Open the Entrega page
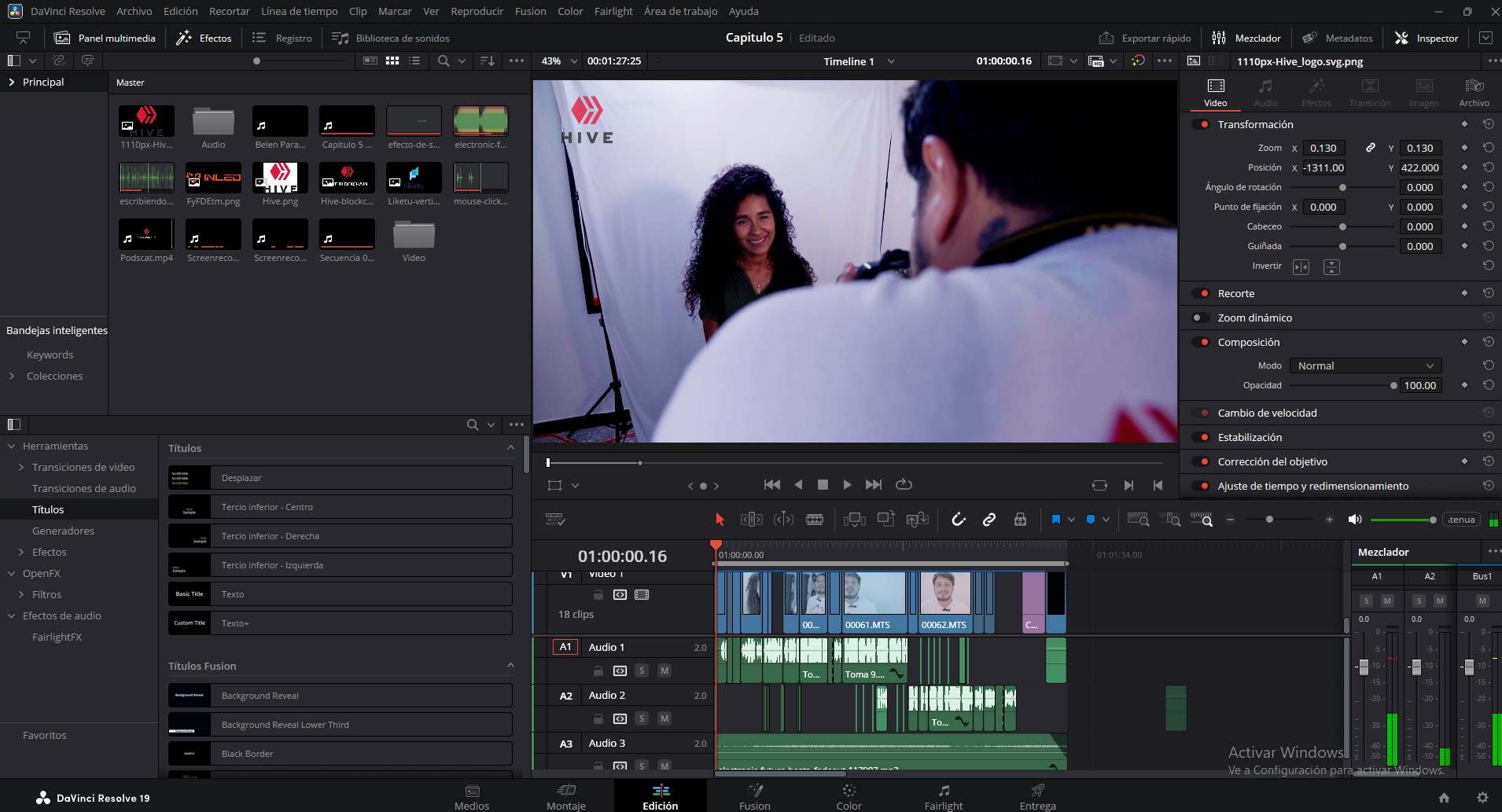The image size is (1502, 812). [x=1038, y=796]
